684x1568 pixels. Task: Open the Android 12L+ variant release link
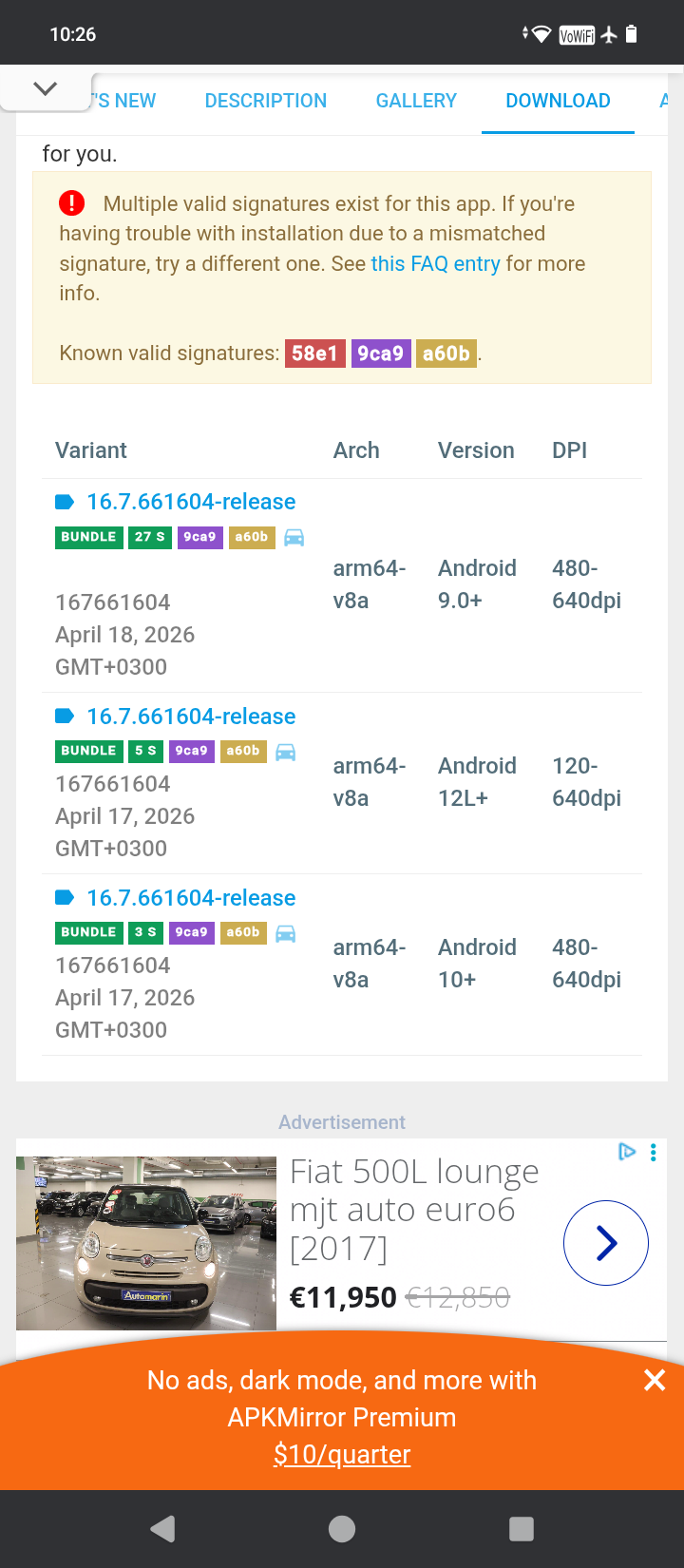[191, 717]
